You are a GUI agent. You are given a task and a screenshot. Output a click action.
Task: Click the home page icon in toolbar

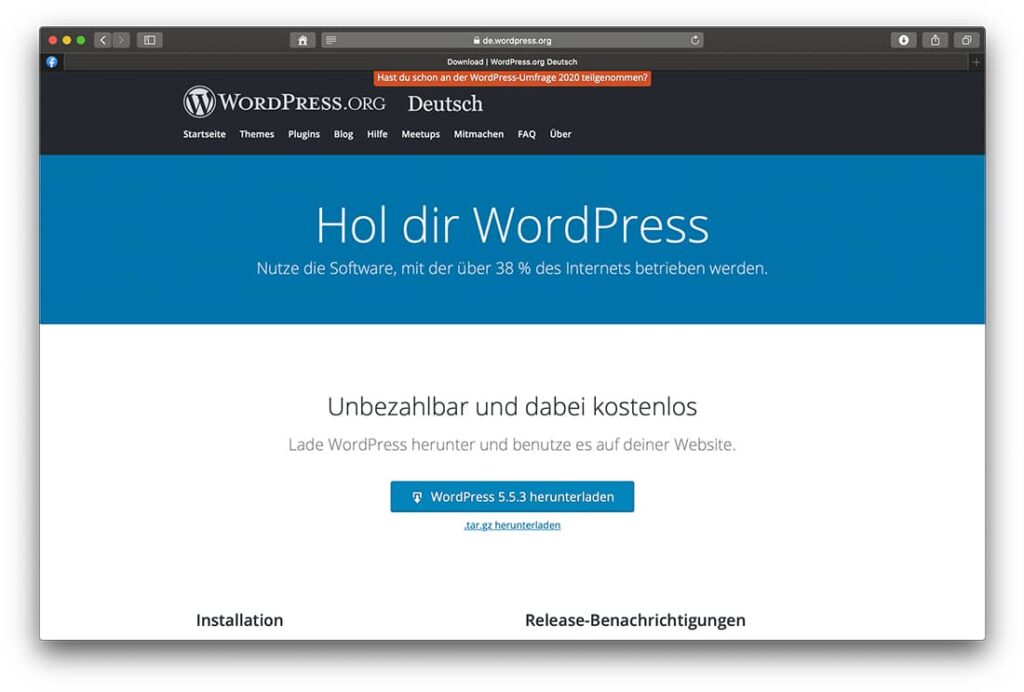(x=302, y=40)
